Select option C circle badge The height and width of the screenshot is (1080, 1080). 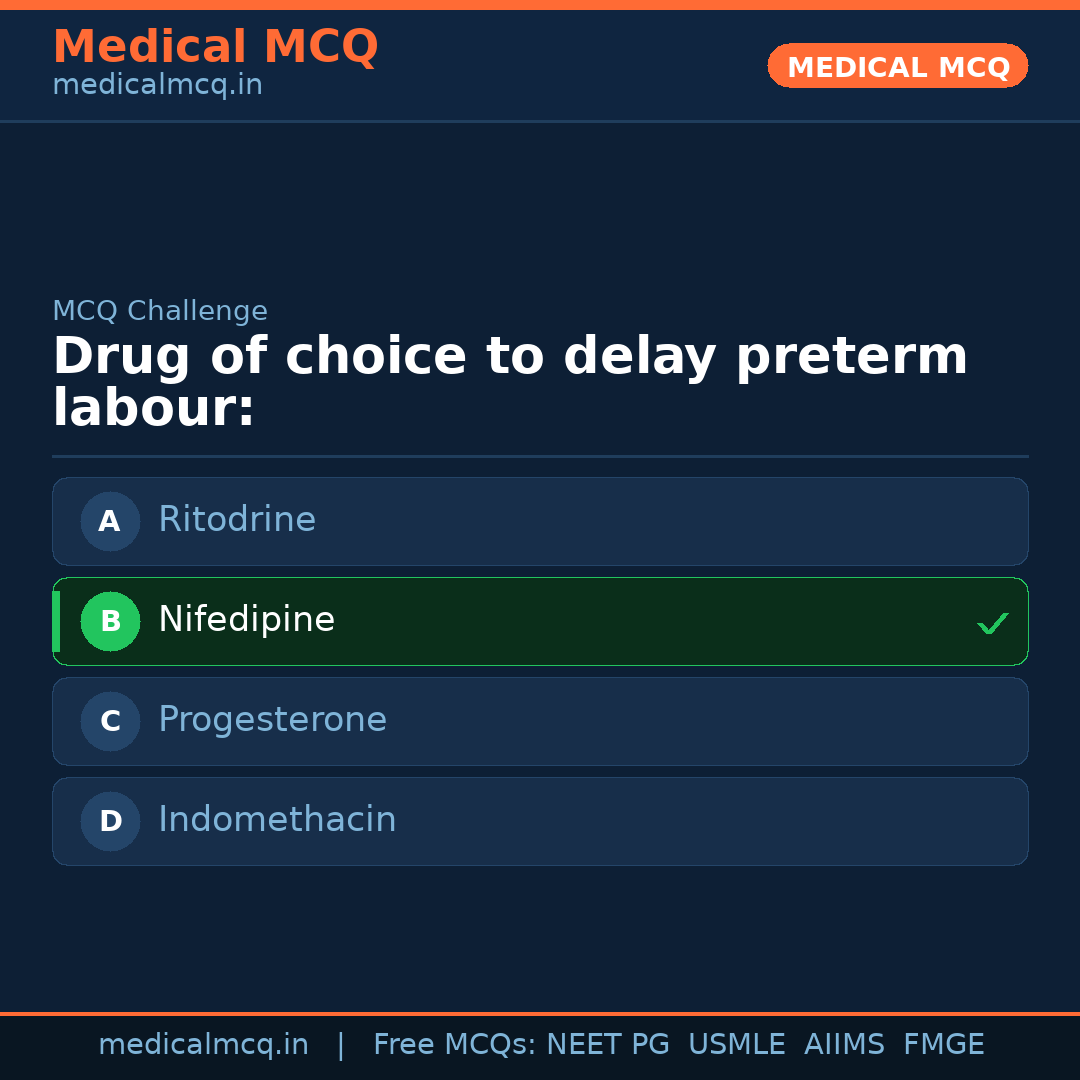click(110, 721)
